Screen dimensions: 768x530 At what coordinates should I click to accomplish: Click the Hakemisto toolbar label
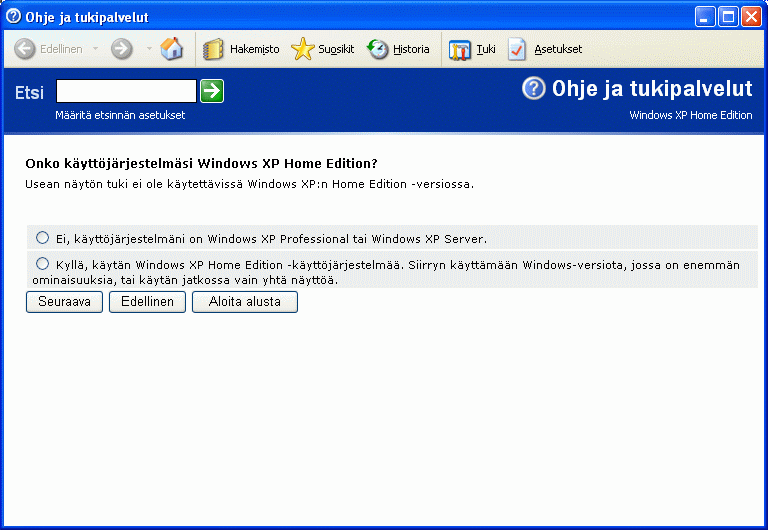point(255,49)
